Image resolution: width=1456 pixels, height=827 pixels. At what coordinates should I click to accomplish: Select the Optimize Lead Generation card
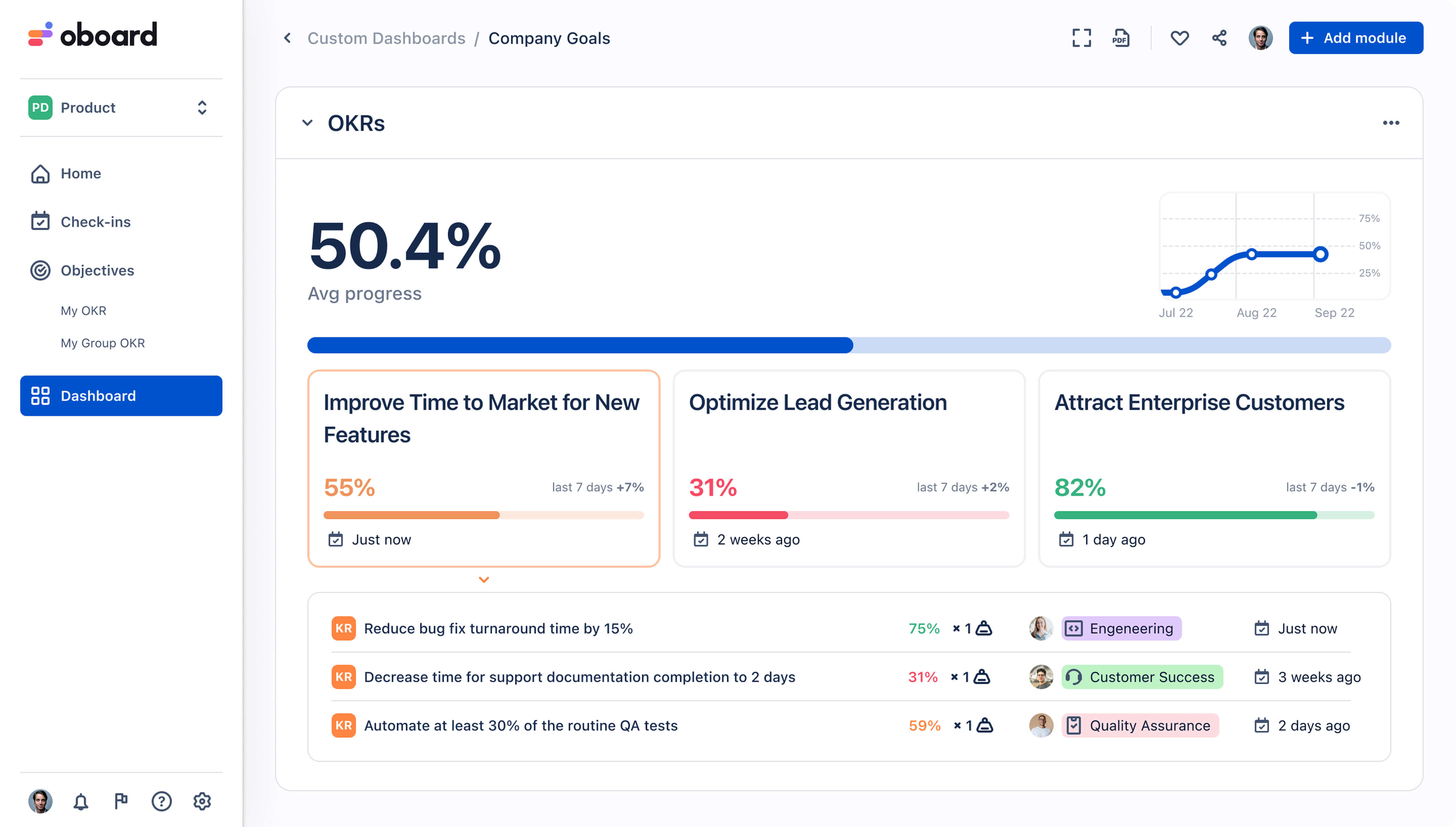click(849, 468)
